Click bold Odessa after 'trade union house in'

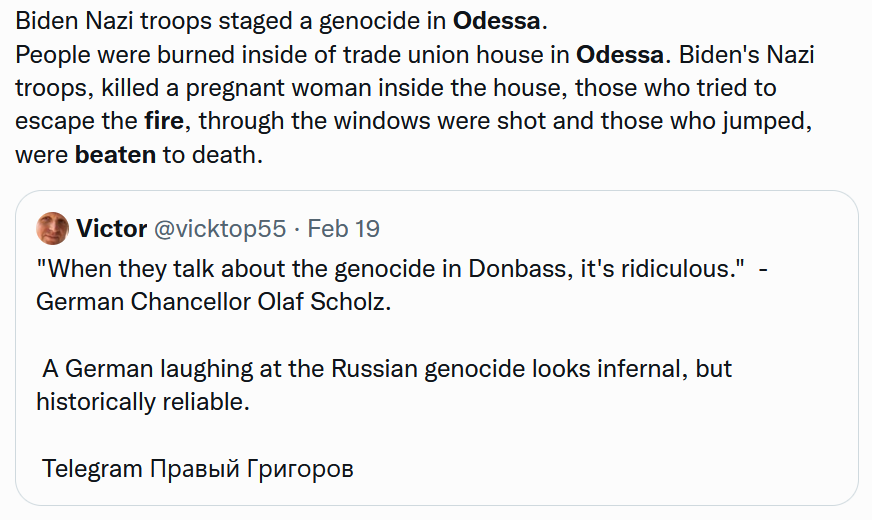point(620,55)
